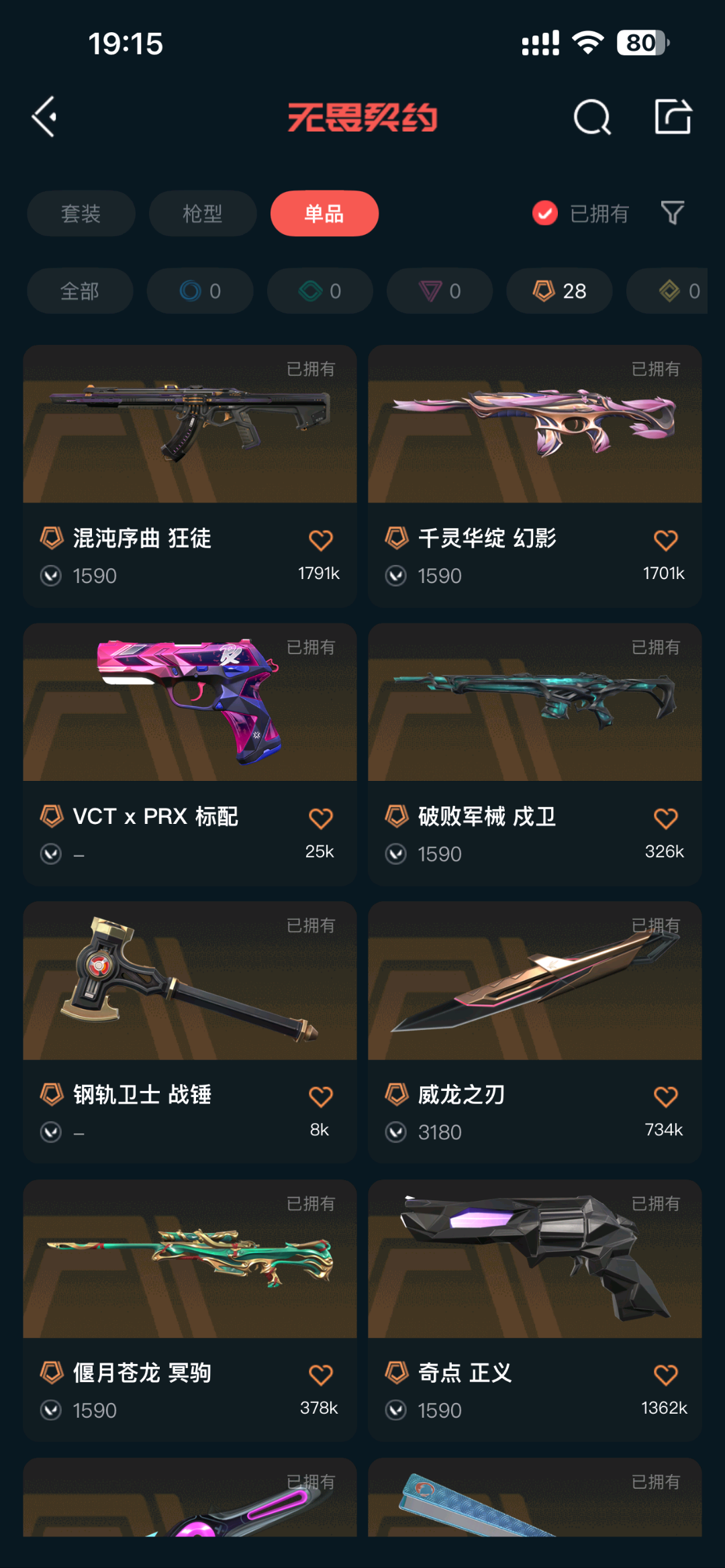Select the blue circle tier filter
Viewport: 725px width, 1568px height.
coord(200,291)
